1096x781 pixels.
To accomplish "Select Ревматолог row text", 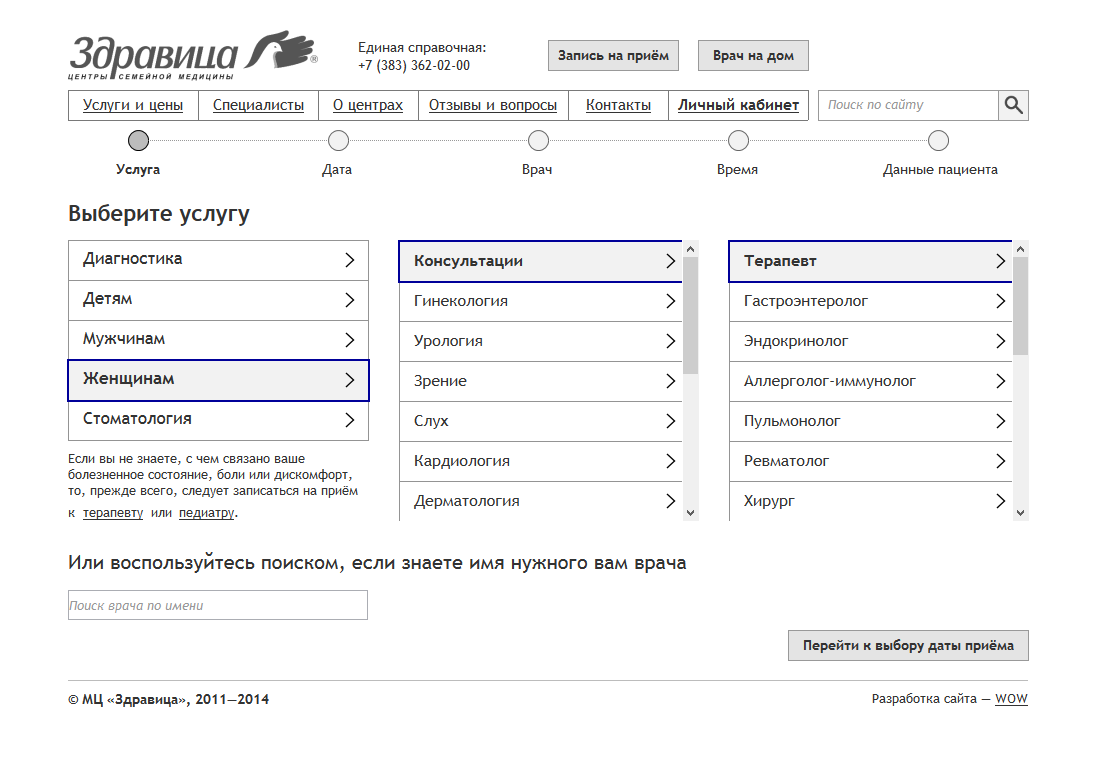I will tap(786, 461).
